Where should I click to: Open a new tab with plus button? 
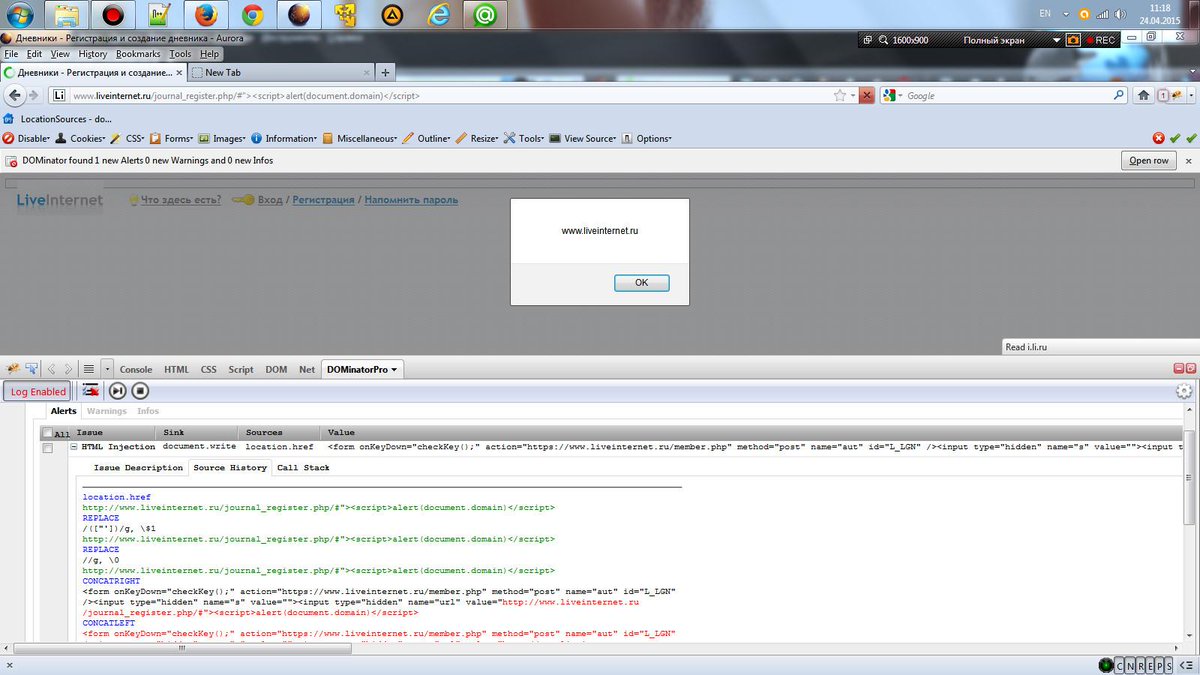[x=385, y=72]
